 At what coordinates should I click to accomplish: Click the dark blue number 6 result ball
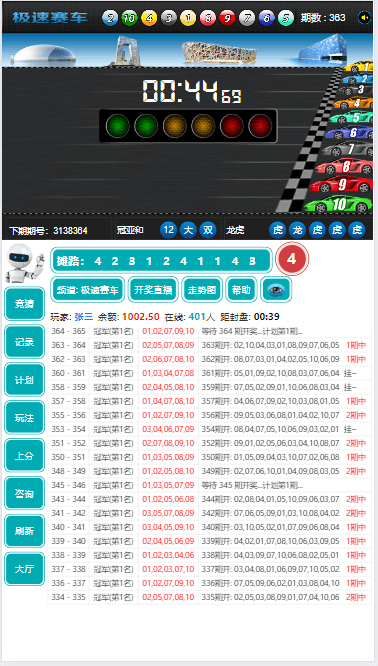pyautogui.click(x=266, y=18)
